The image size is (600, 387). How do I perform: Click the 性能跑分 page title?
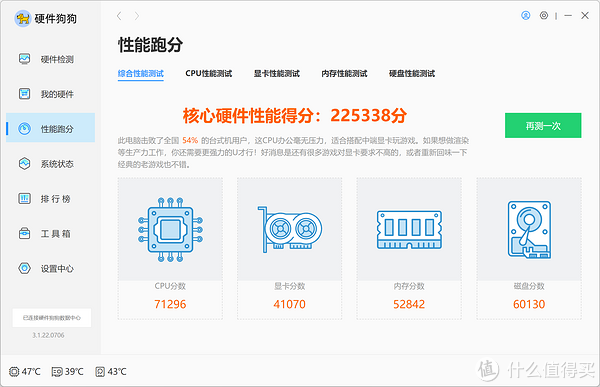coord(150,45)
